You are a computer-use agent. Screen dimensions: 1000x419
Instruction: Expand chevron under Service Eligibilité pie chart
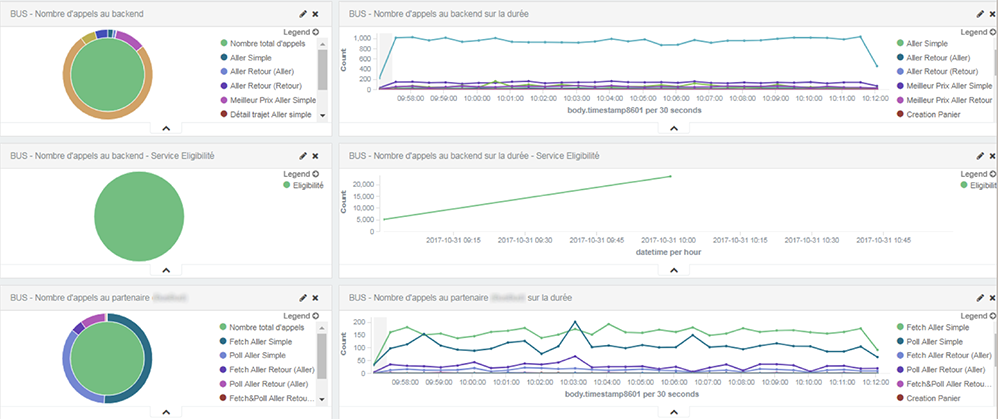(166, 270)
